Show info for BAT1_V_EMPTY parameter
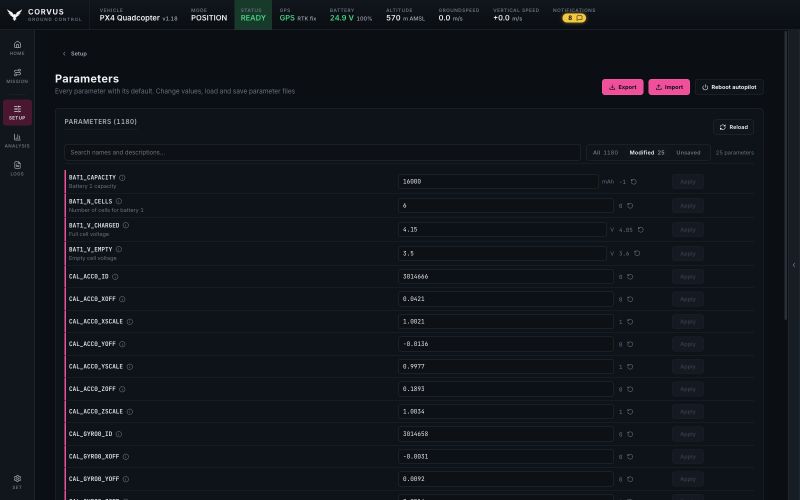The image size is (800, 500). (x=118, y=249)
